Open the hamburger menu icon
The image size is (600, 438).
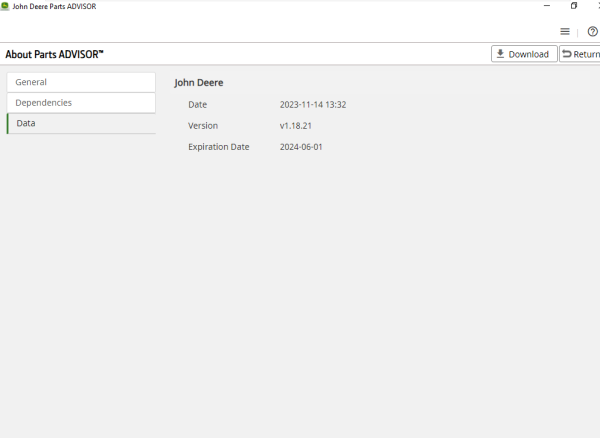(565, 31)
